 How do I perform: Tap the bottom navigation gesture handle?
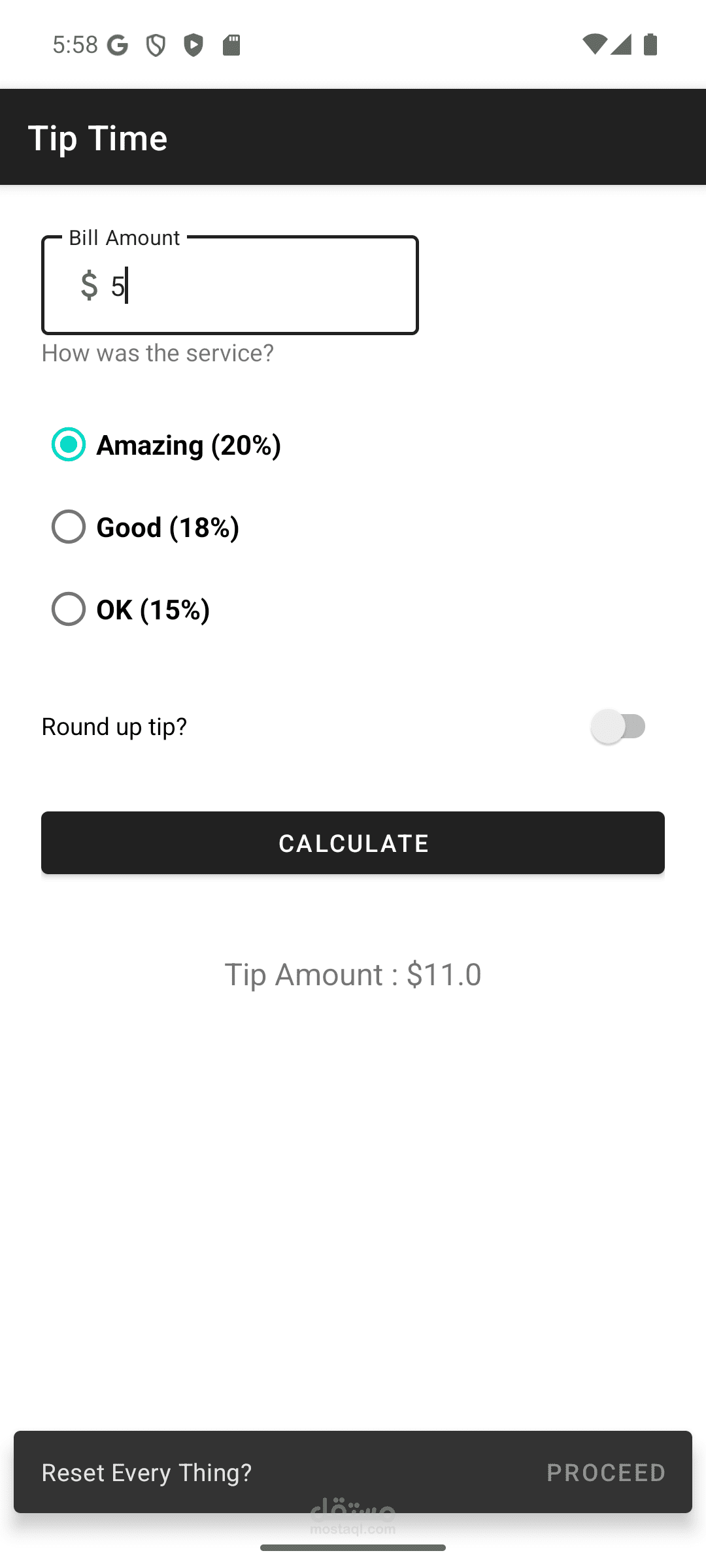353,1548
